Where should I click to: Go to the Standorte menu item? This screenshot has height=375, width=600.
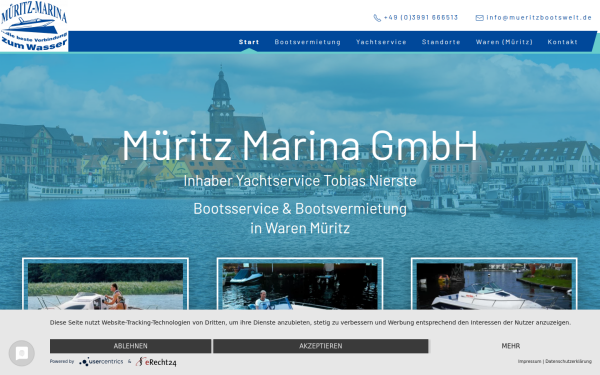click(x=441, y=42)
